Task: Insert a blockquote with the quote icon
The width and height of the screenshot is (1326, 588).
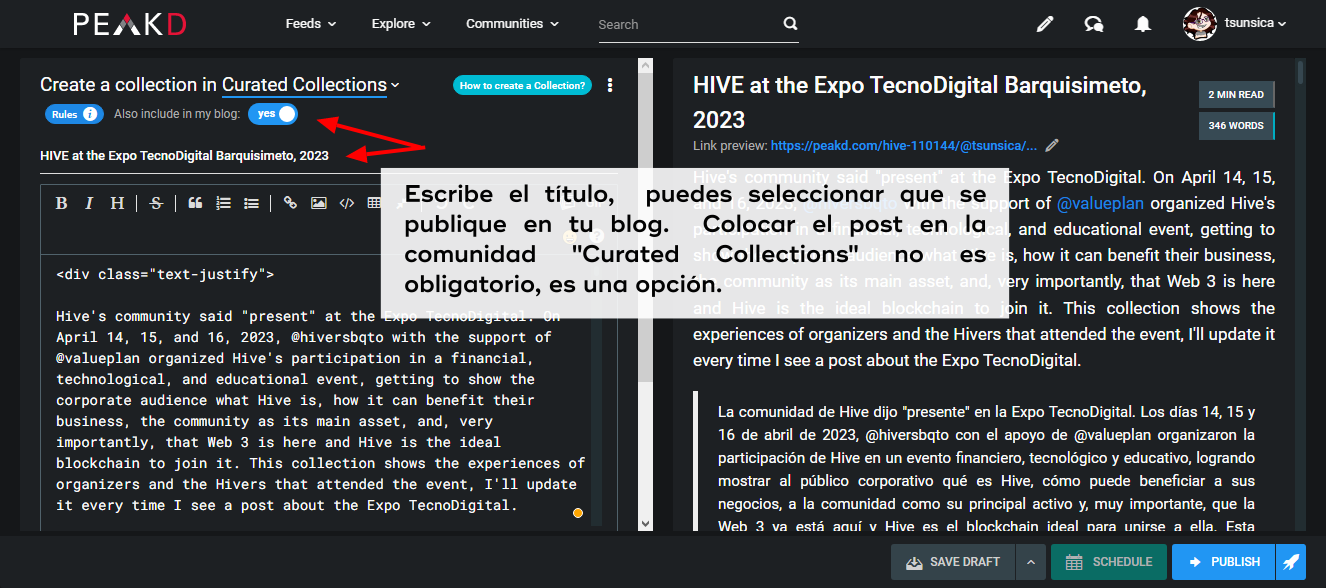Action: tap(195, 203)
